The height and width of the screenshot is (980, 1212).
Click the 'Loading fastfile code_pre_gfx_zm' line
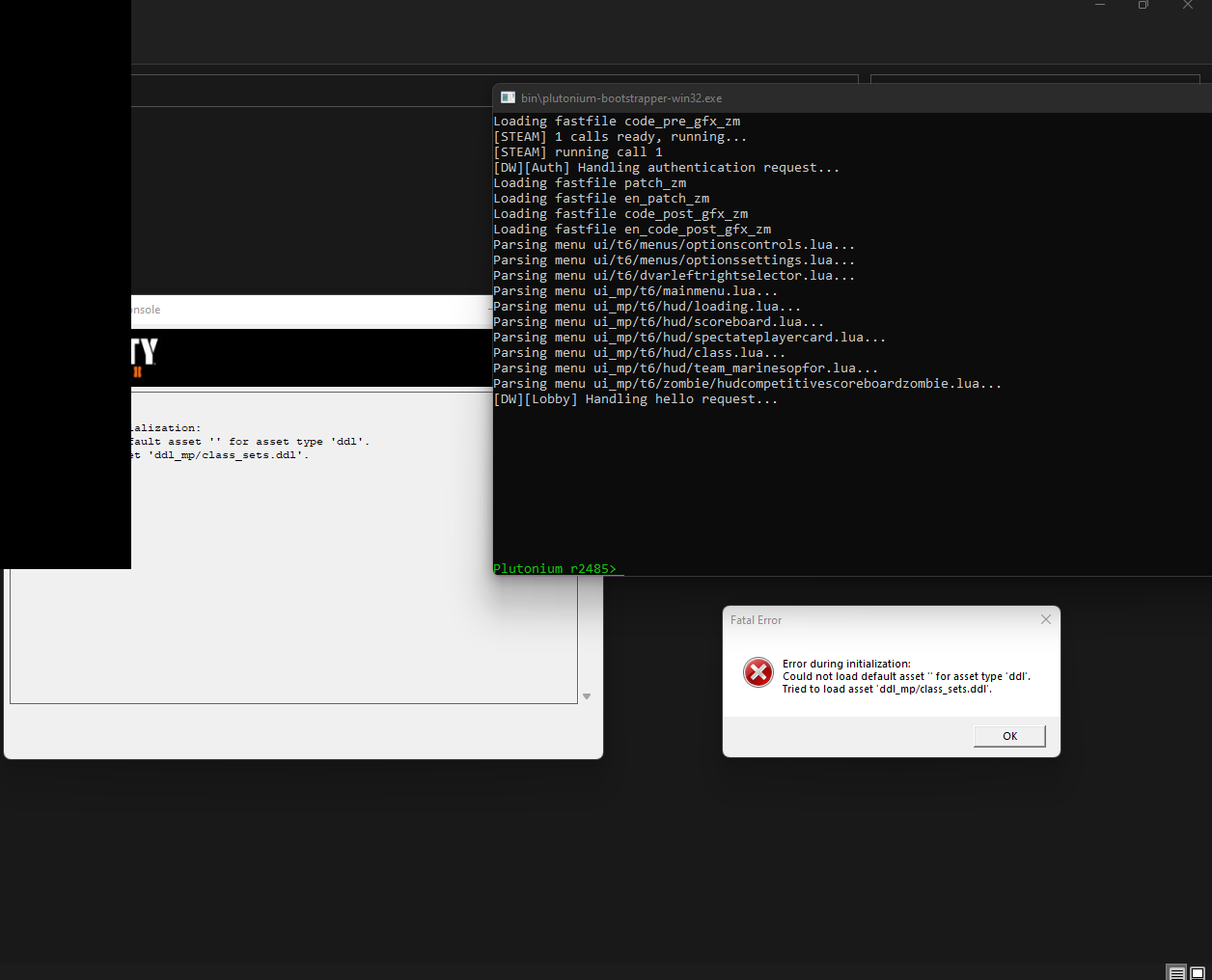pos(617,122)
